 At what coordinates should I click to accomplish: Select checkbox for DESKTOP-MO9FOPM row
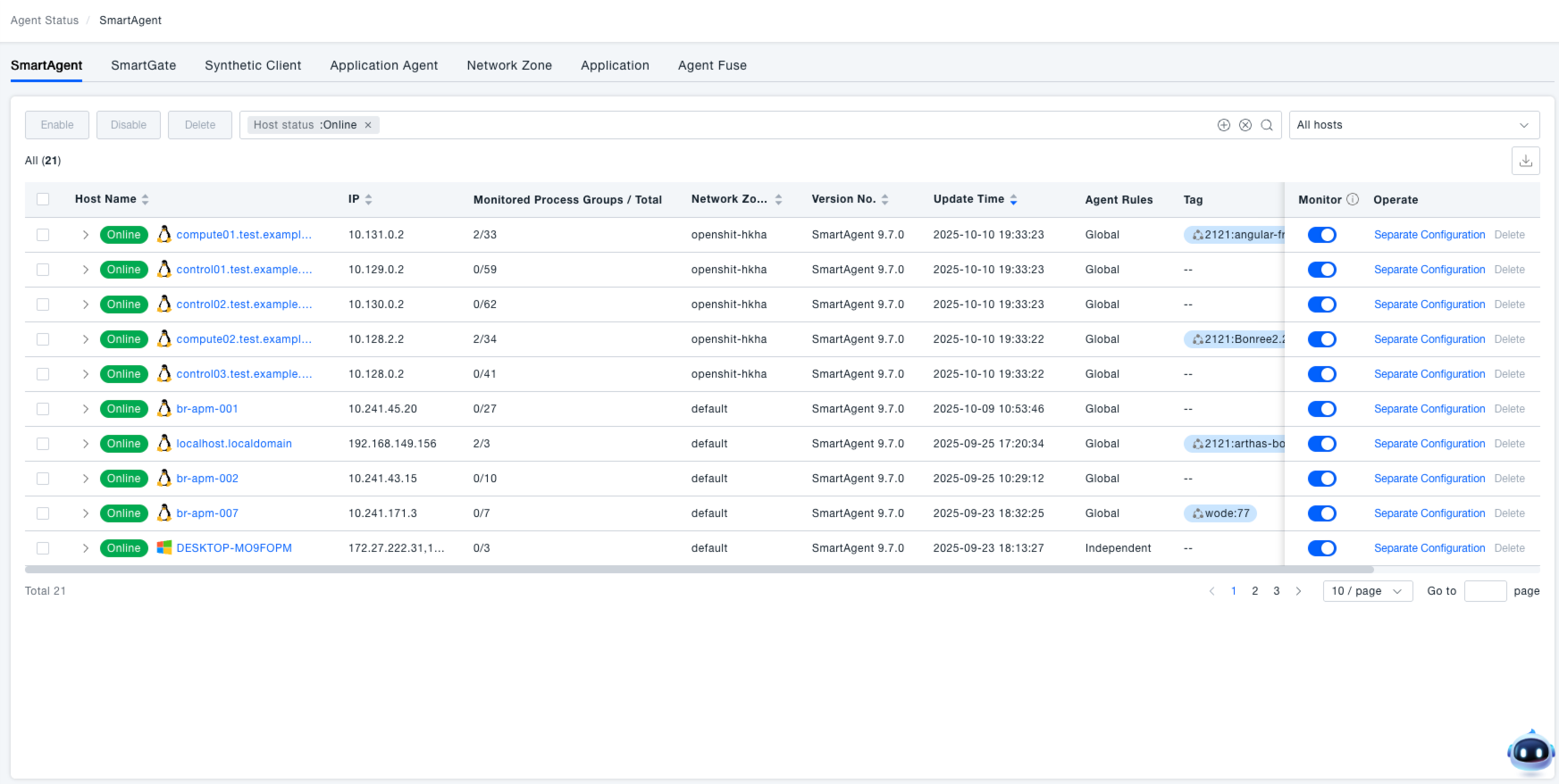(43, 548)
